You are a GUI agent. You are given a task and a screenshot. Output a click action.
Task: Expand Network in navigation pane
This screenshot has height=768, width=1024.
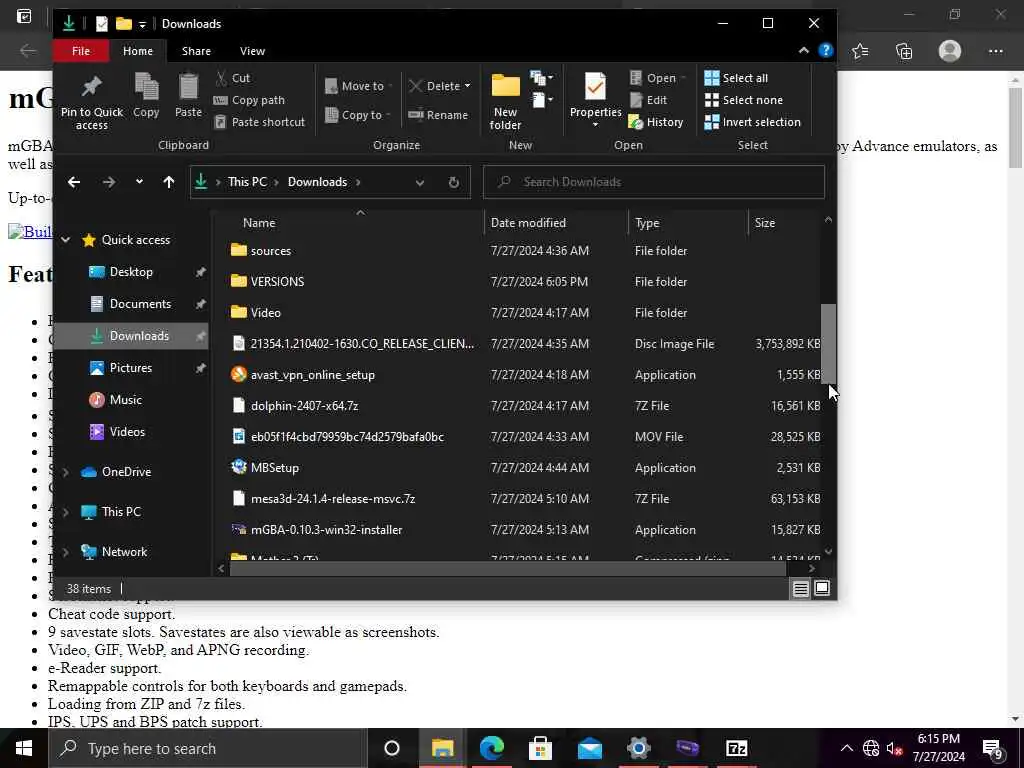click(65, 552)
